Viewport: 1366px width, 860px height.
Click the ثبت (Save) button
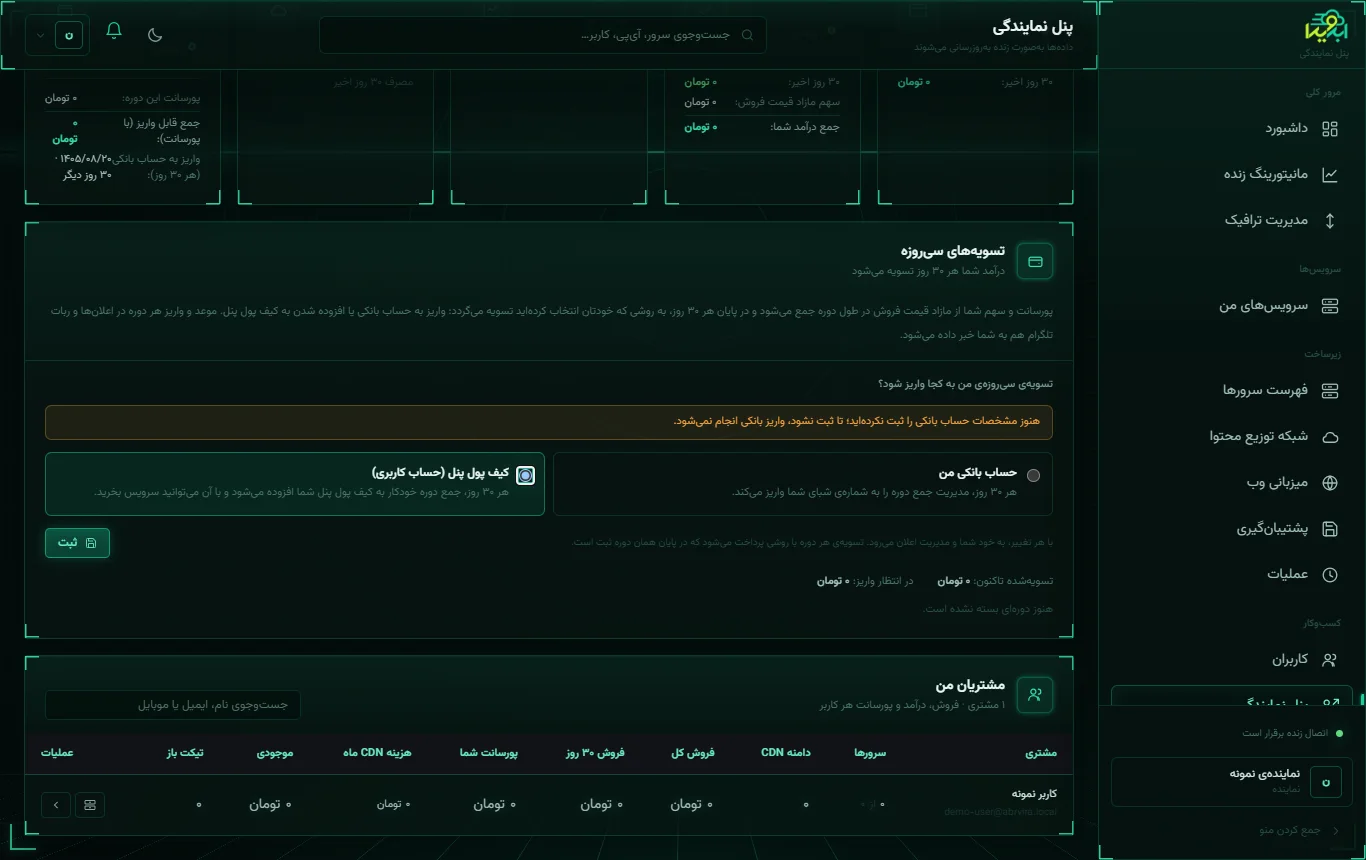[77, 542]
